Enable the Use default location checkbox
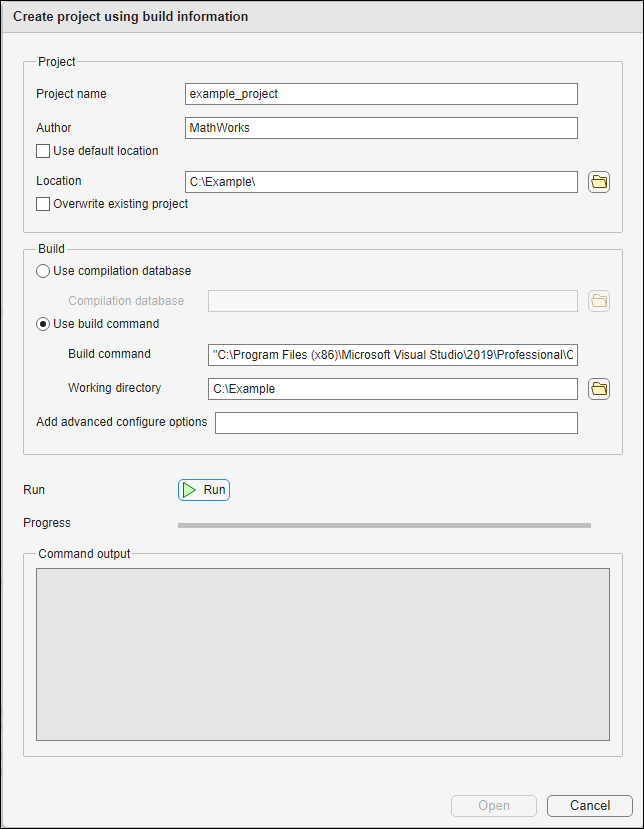644x829 pixels. (43, 151)
